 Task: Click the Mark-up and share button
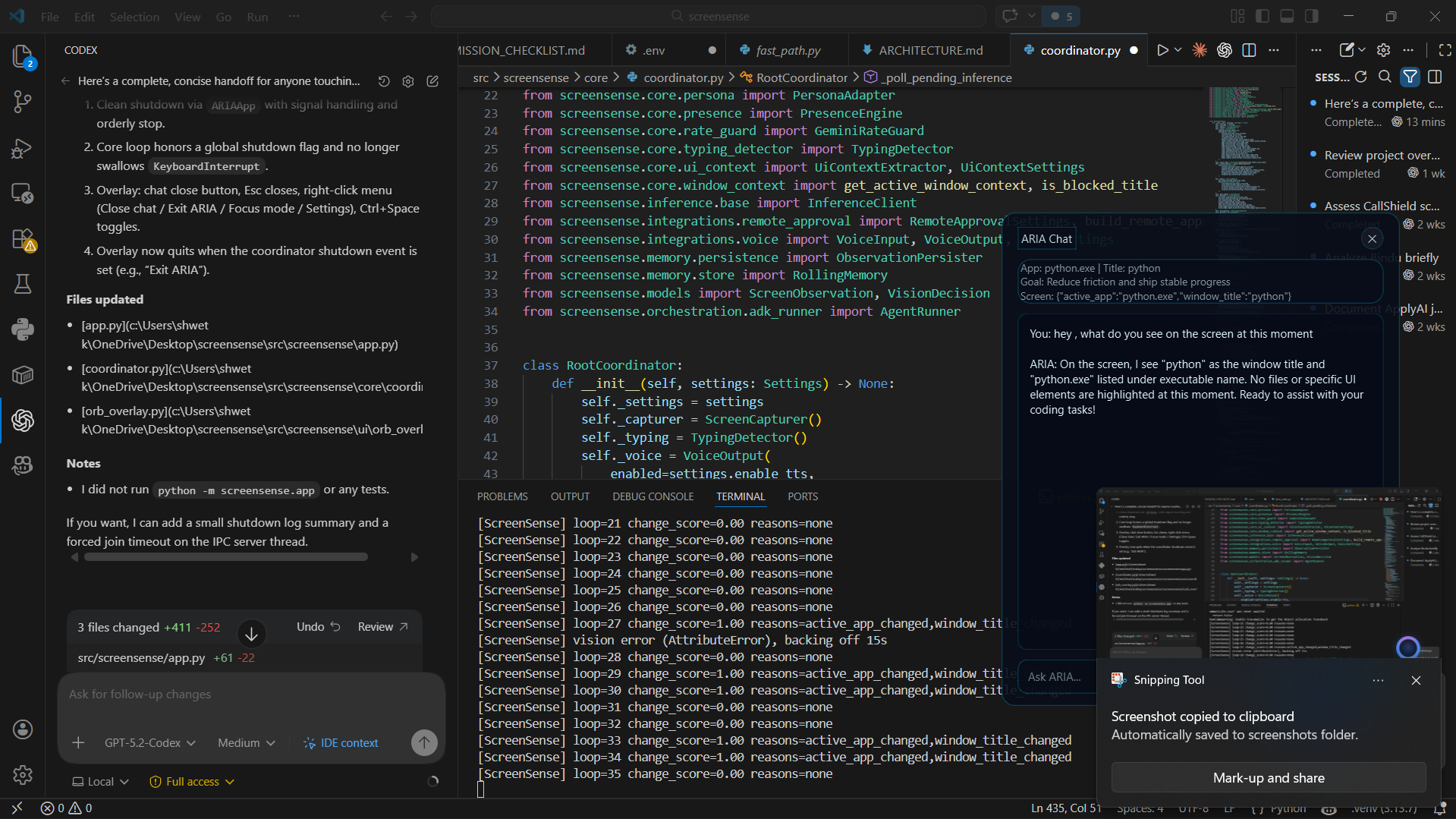pyautogui.click(x=1268, y=778)
